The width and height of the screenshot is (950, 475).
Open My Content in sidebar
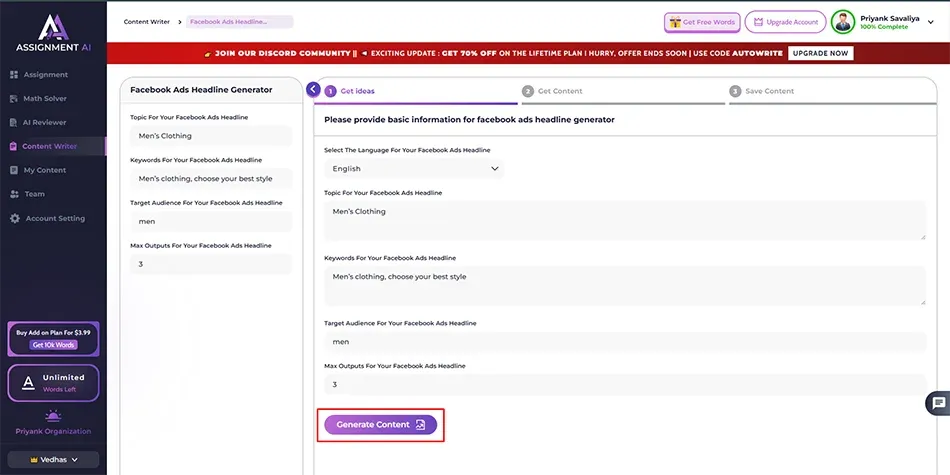[x=44, y=170]
